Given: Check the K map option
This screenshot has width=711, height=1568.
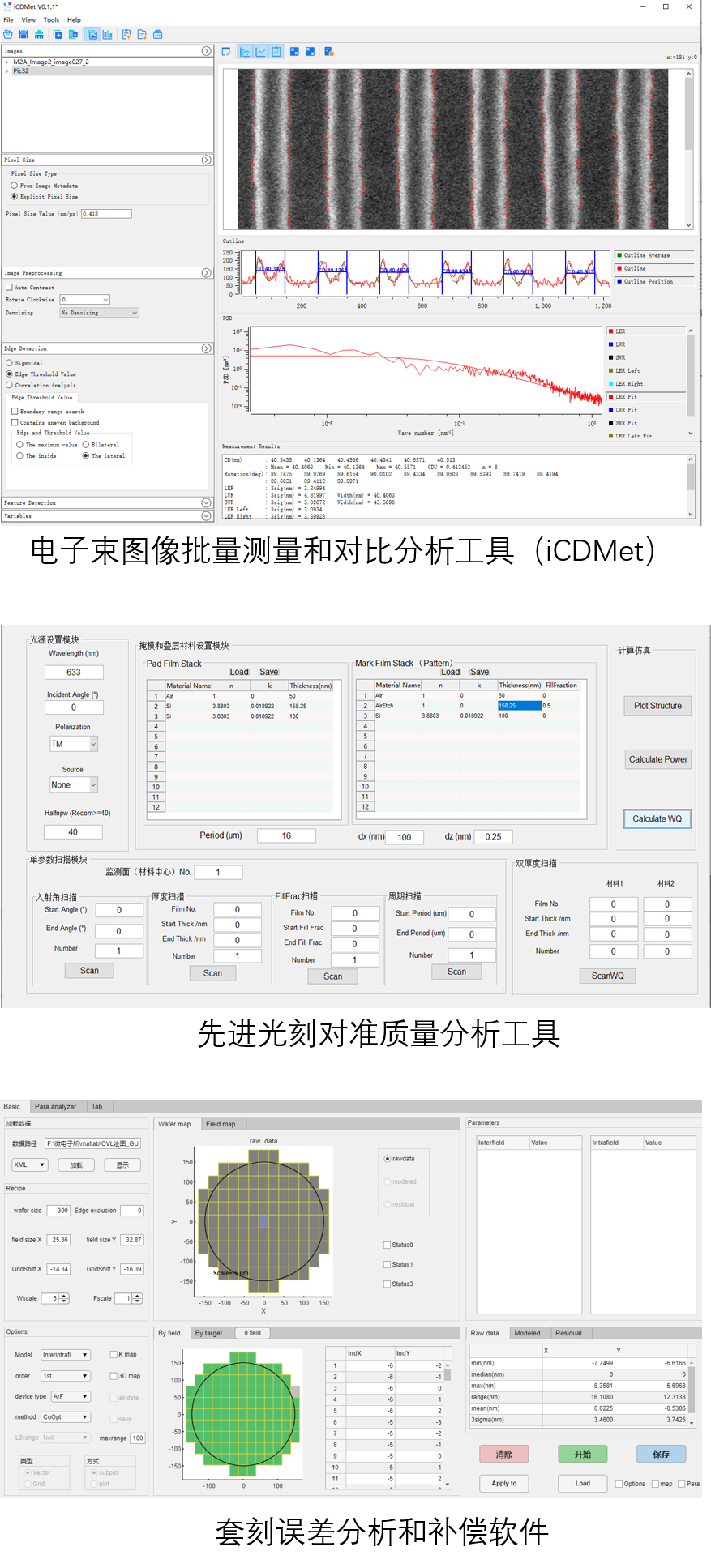Looking at the screenshot, I should tap(114, 1354).
